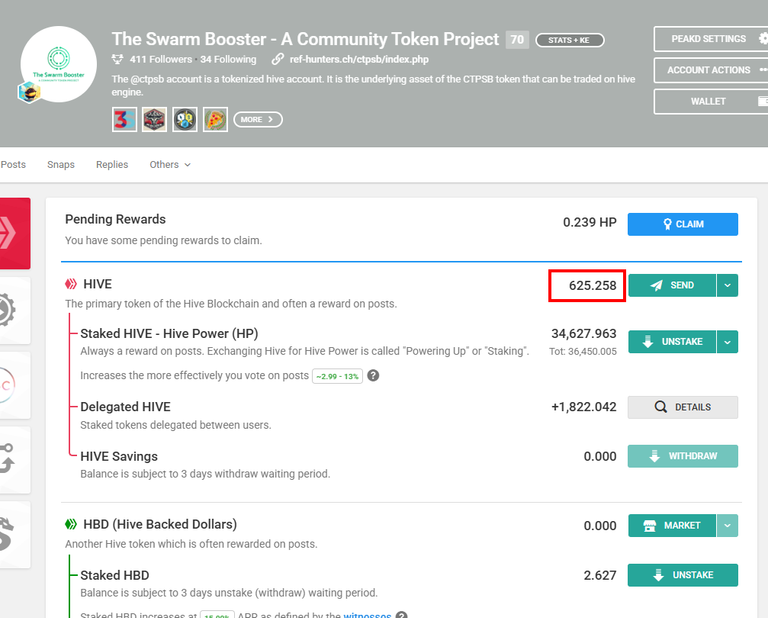Click the profile title The Swarm Booster
The image size is (768, 618).
305,39
